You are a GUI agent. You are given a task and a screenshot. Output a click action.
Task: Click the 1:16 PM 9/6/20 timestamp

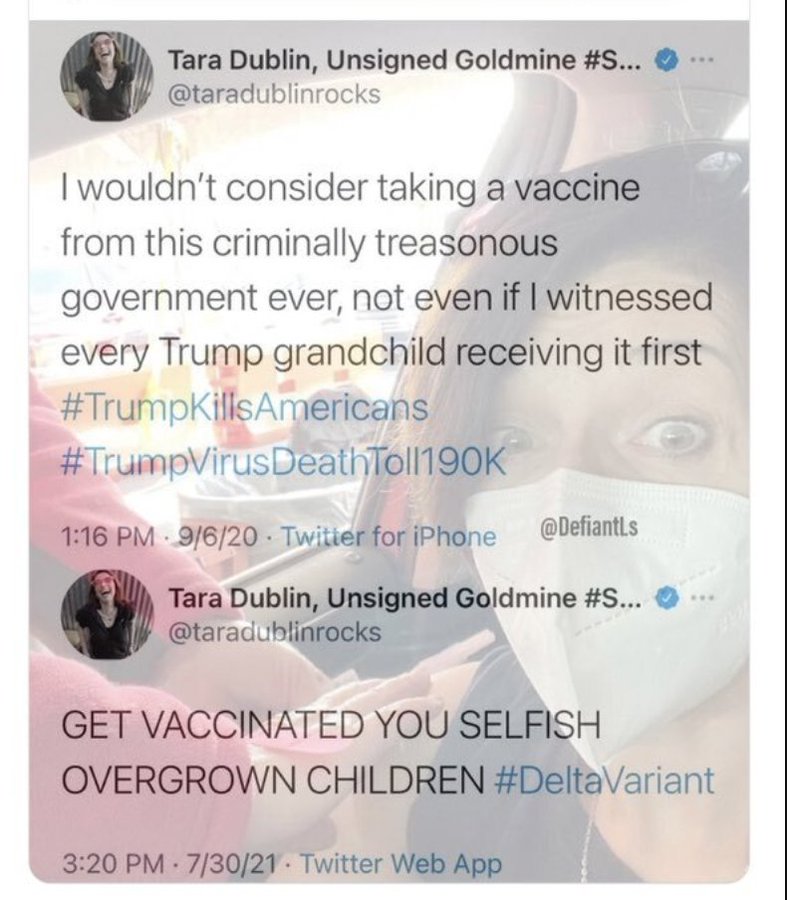point(159,537)
